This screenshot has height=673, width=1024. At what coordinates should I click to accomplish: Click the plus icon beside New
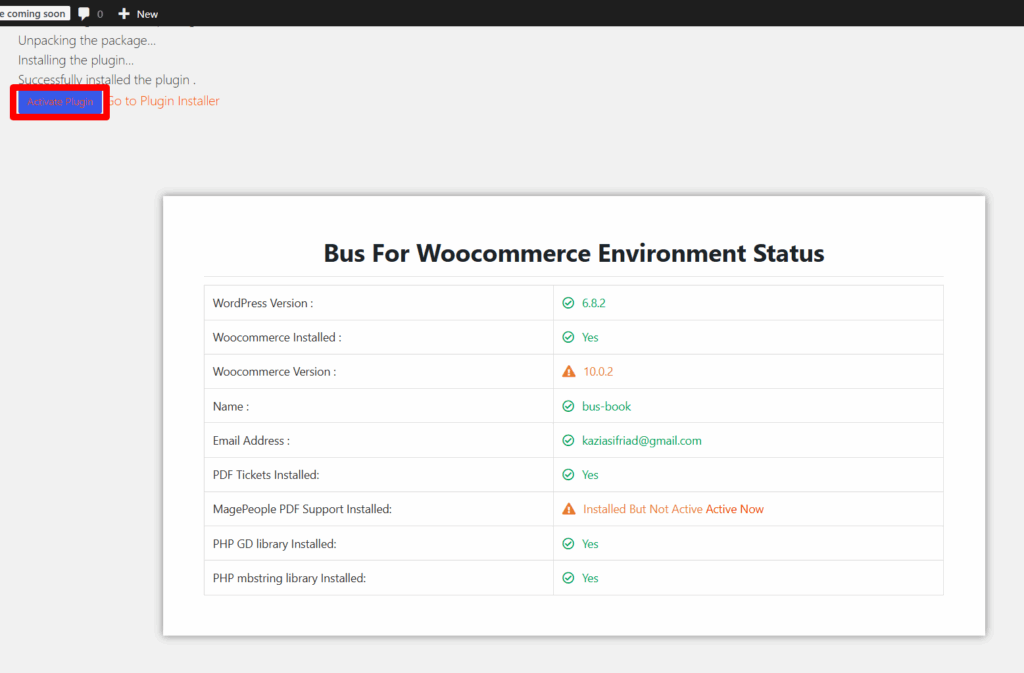pyautogui.click(x=123, y=14)
